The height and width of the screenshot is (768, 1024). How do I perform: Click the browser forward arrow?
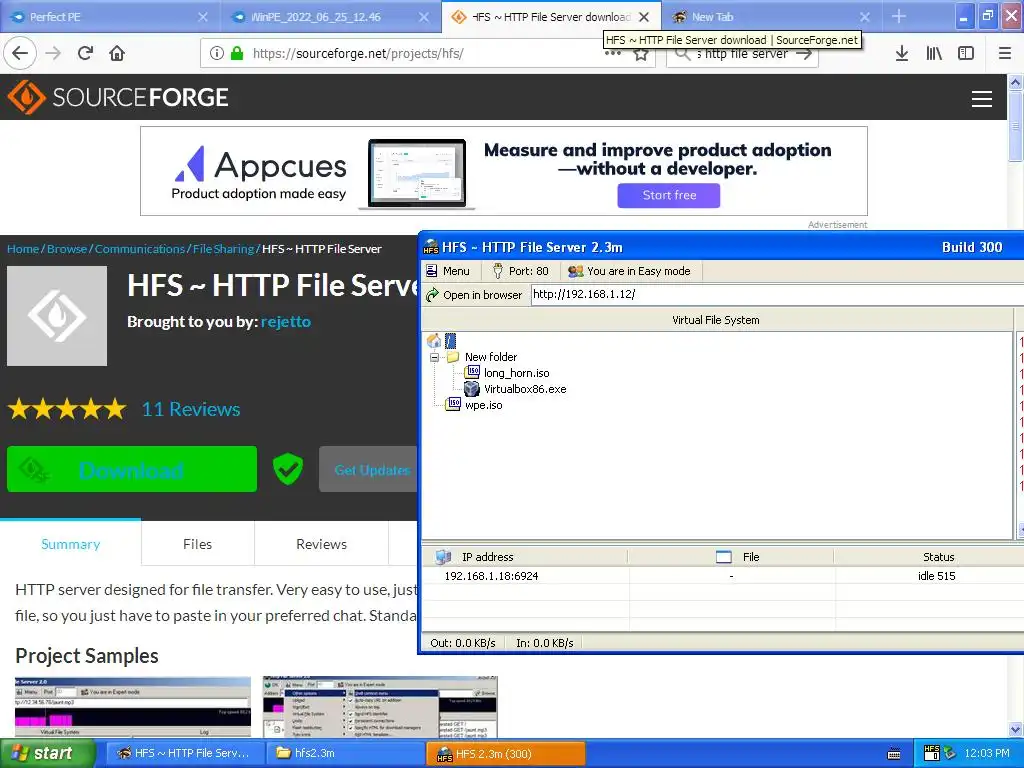[x=53, y=53]
